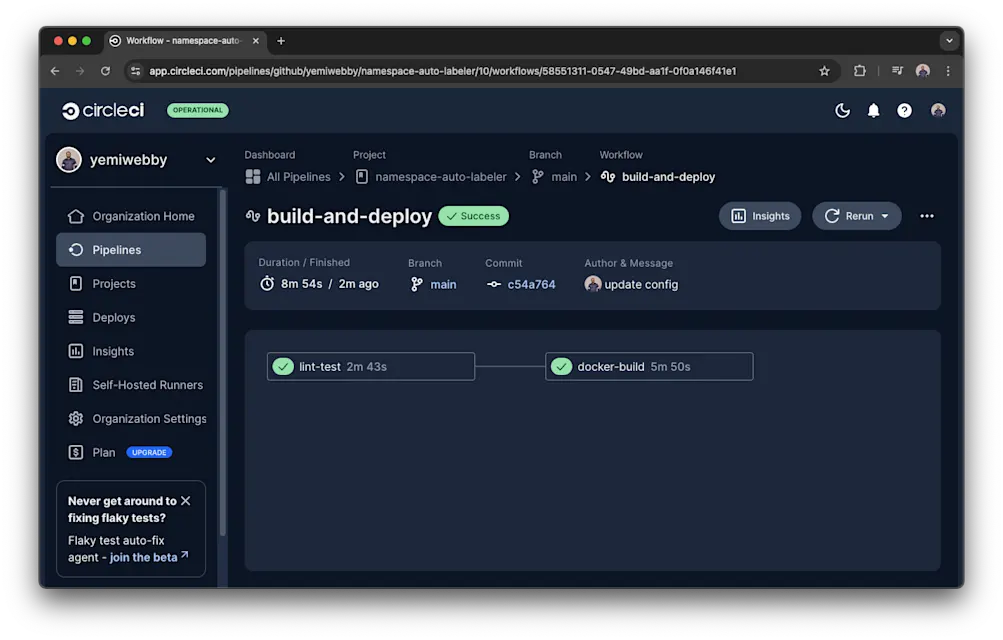Toggle dark mode with the moon icon
Viewport: 1003px width, 640px height.
841,110
